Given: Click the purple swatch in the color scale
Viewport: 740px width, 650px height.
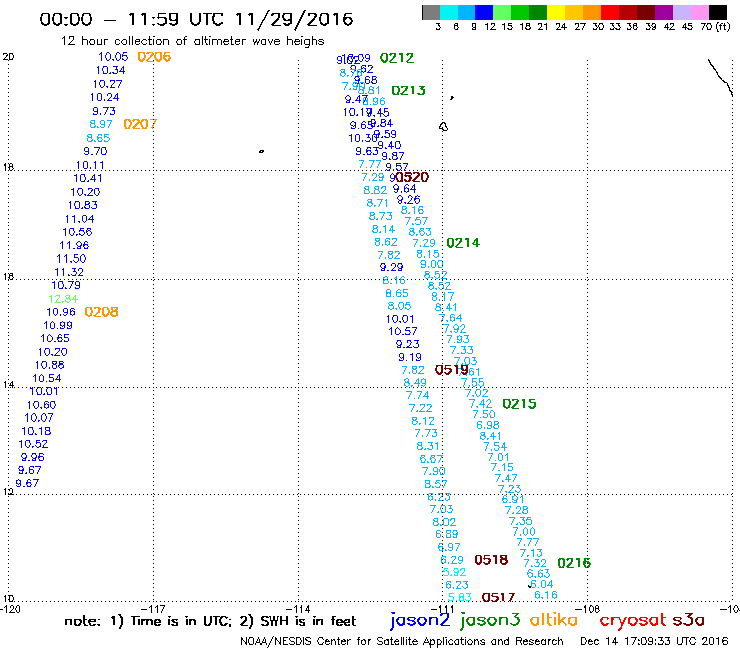Looking at the screenshot, I should (664, 12).
